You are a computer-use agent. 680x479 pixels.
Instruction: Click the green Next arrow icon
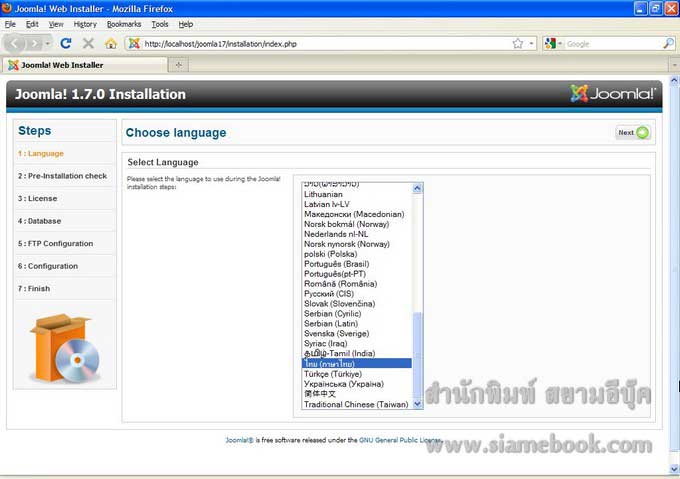(x=643, y=132)
